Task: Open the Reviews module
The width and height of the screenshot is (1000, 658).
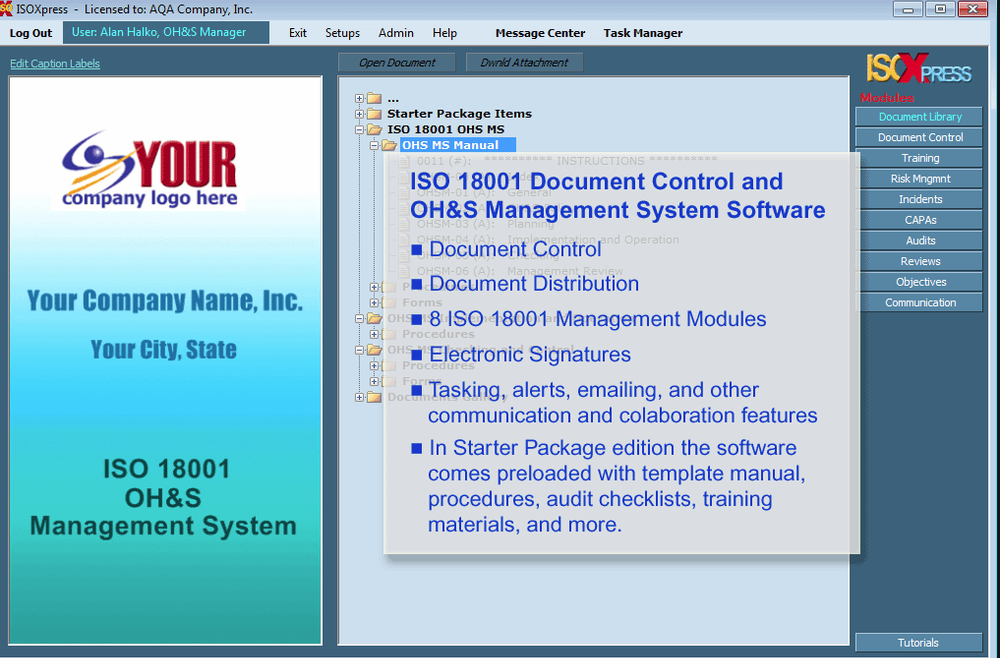Action: pyautogui.click(x=919, y=261)
